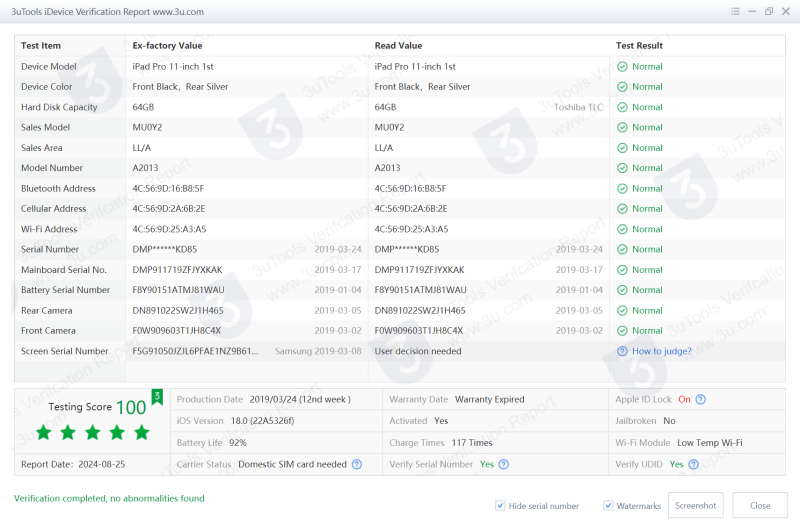Click the Toshiba TLC label

tap(578, 107)
